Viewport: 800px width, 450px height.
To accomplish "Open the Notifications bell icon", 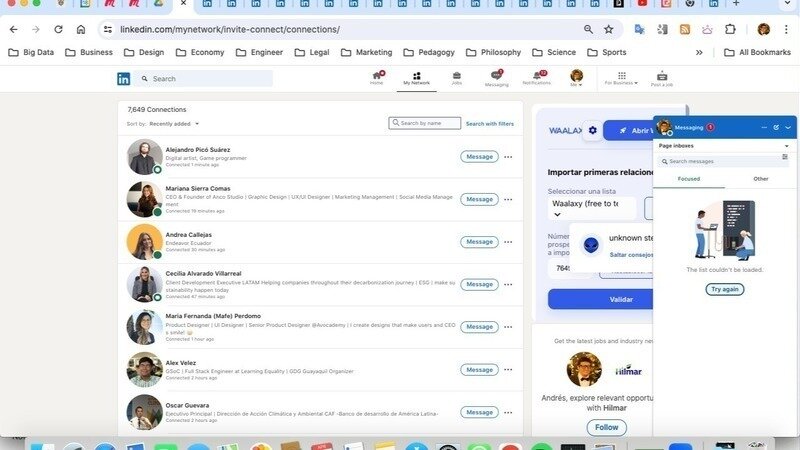I will tap(536, 76).
